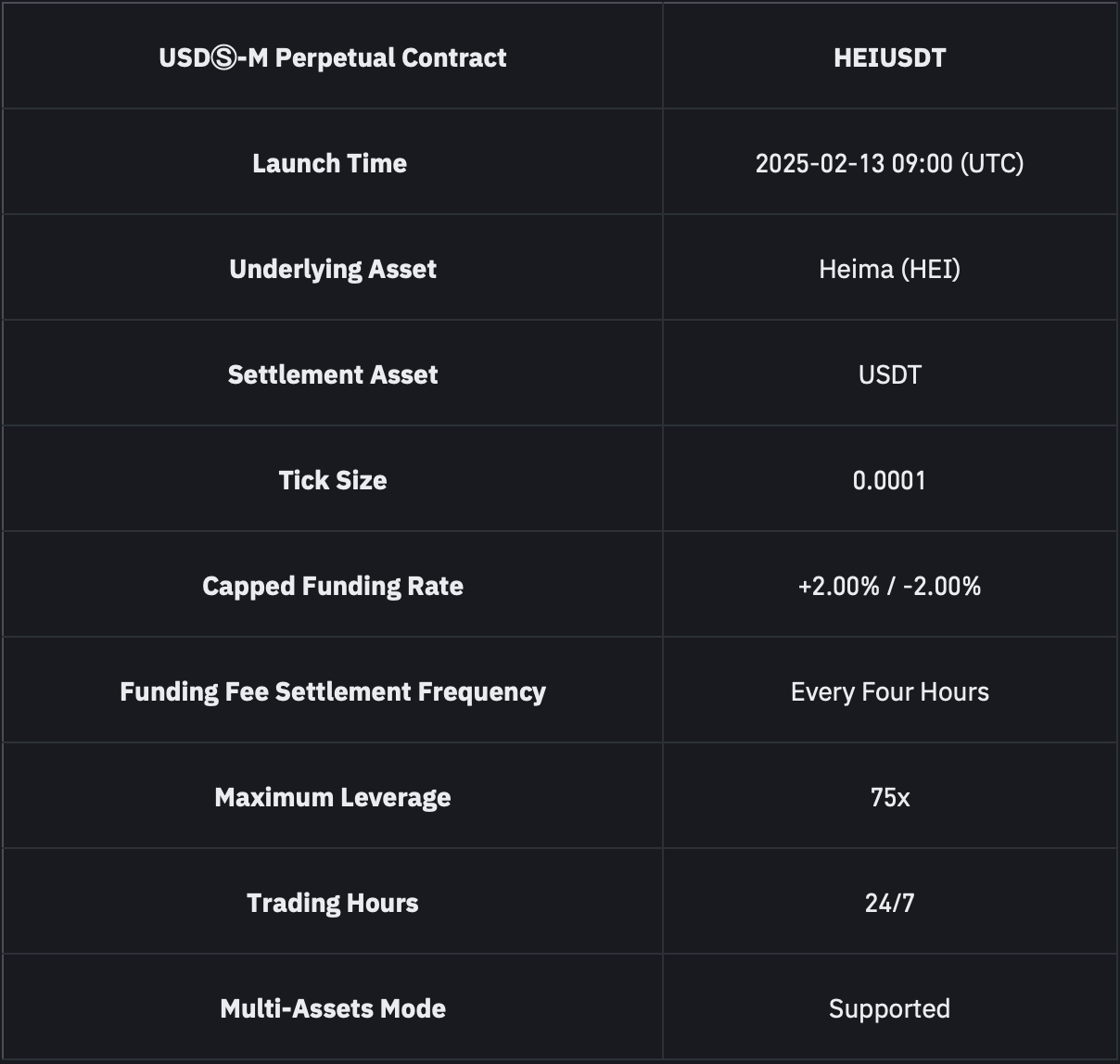Select the Every Four Hours value
1120x1064 pixels.
889,691
